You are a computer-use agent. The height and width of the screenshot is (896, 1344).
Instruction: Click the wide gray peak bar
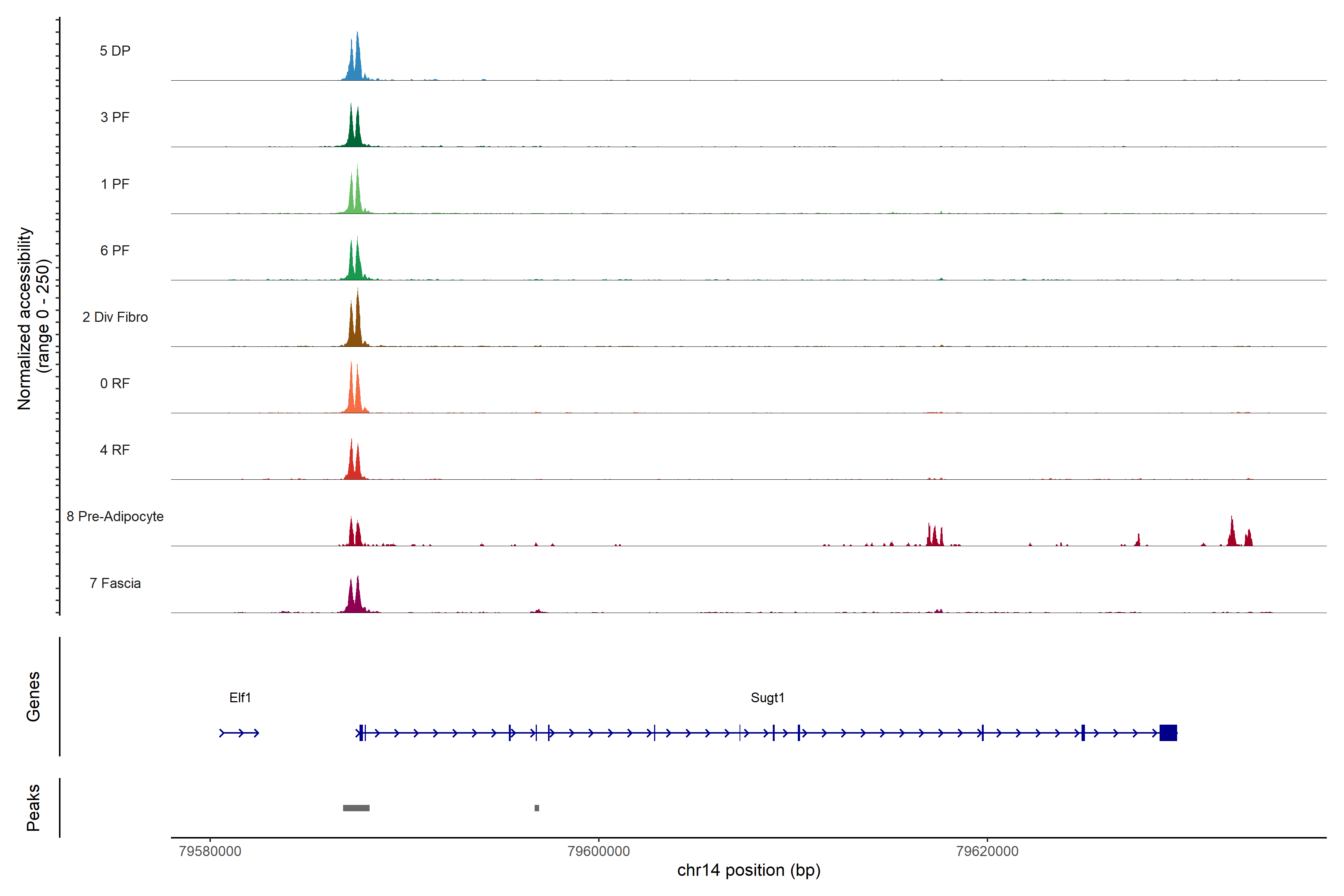tap(356, 808)
